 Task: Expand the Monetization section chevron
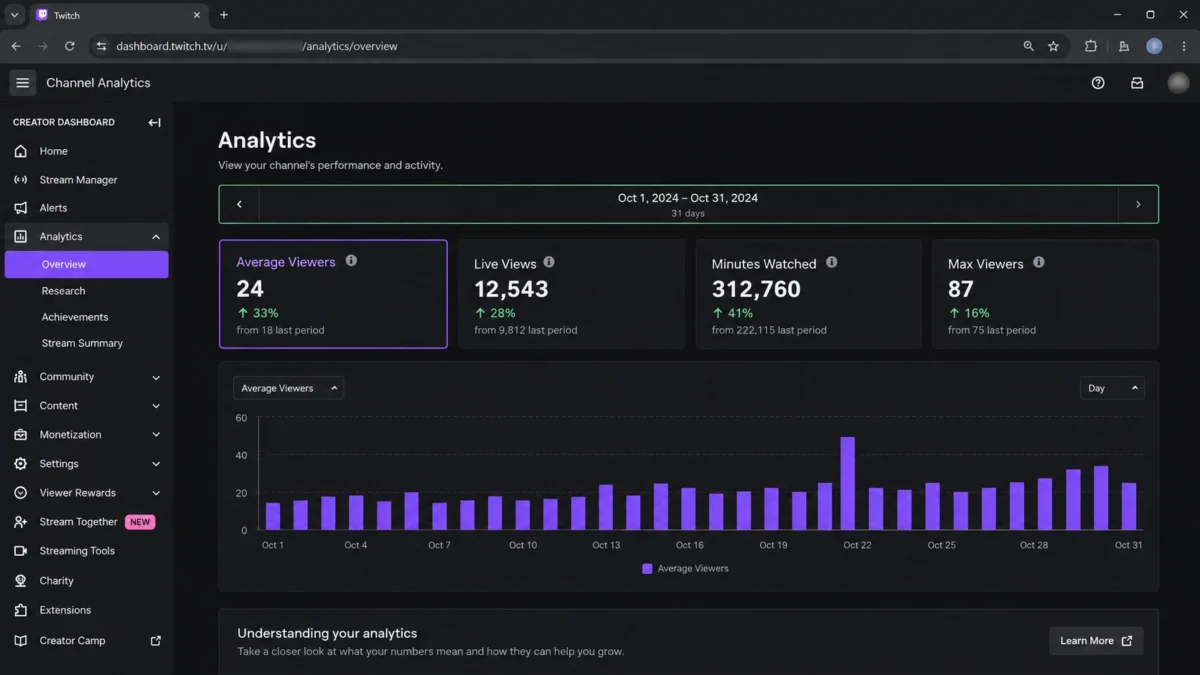(x=156, y=435)
